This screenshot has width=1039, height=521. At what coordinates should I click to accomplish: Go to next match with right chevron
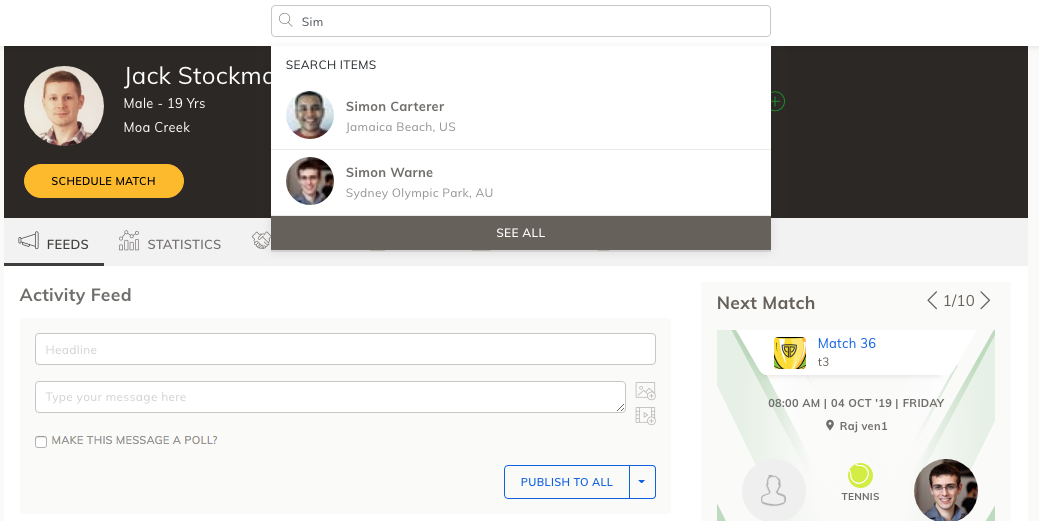(985, 300)
